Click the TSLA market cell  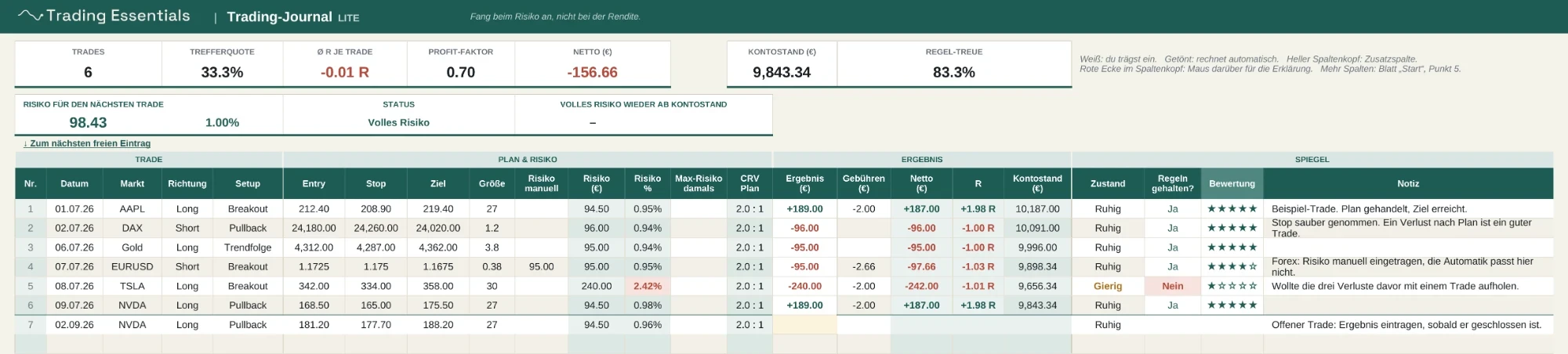point(132,286)
